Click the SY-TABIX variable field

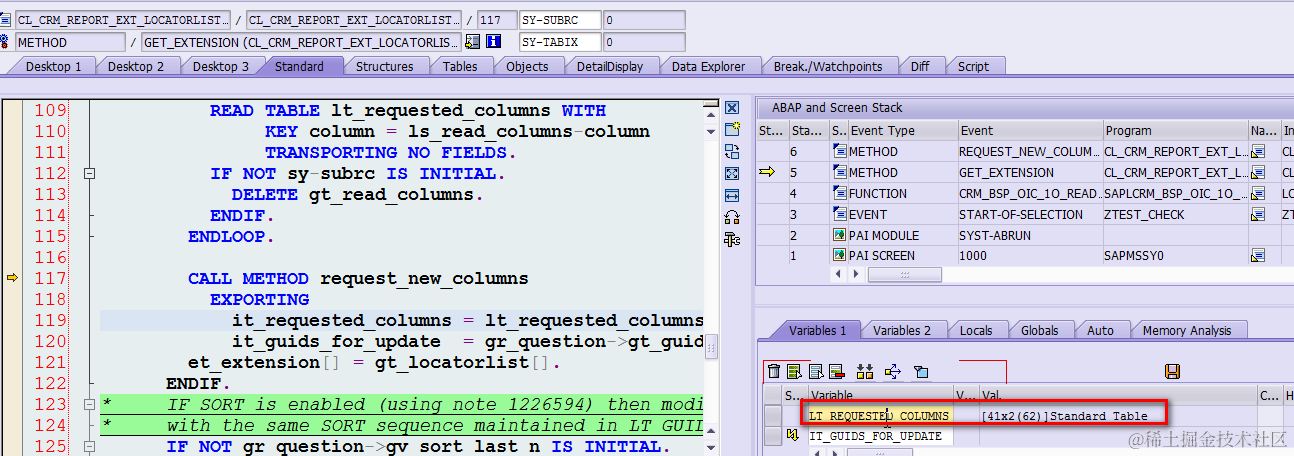pyautogui.click(x=560, y=42)
